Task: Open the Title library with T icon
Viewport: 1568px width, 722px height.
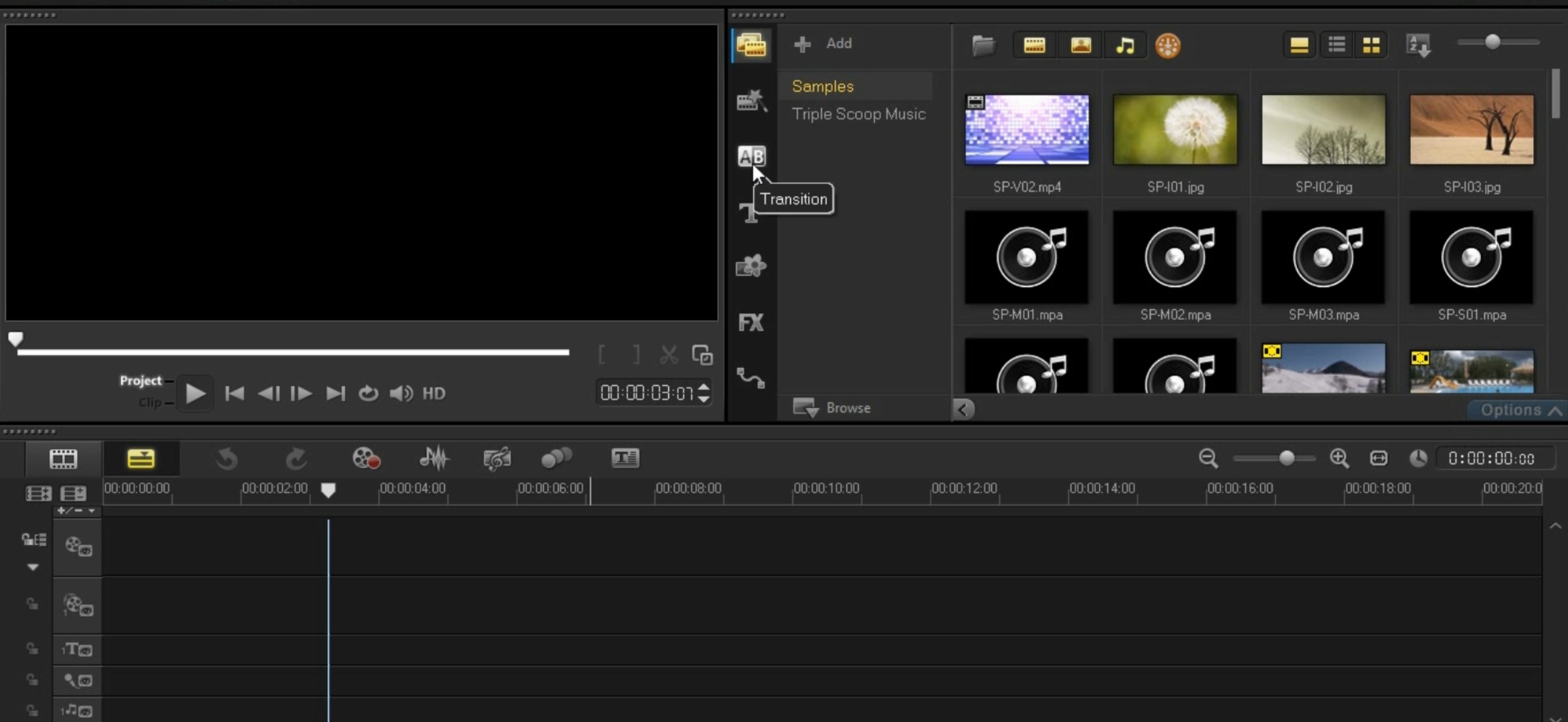Action: [x=748, y=213]
